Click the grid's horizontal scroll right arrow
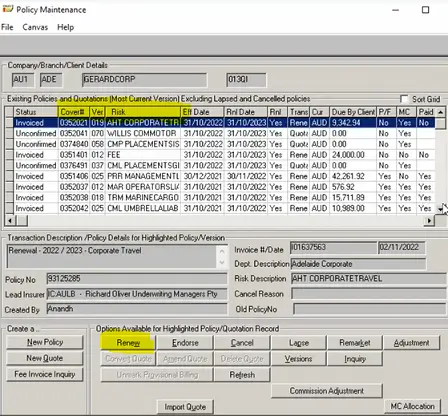Screen dimensions: 448x416 point(429,220)
